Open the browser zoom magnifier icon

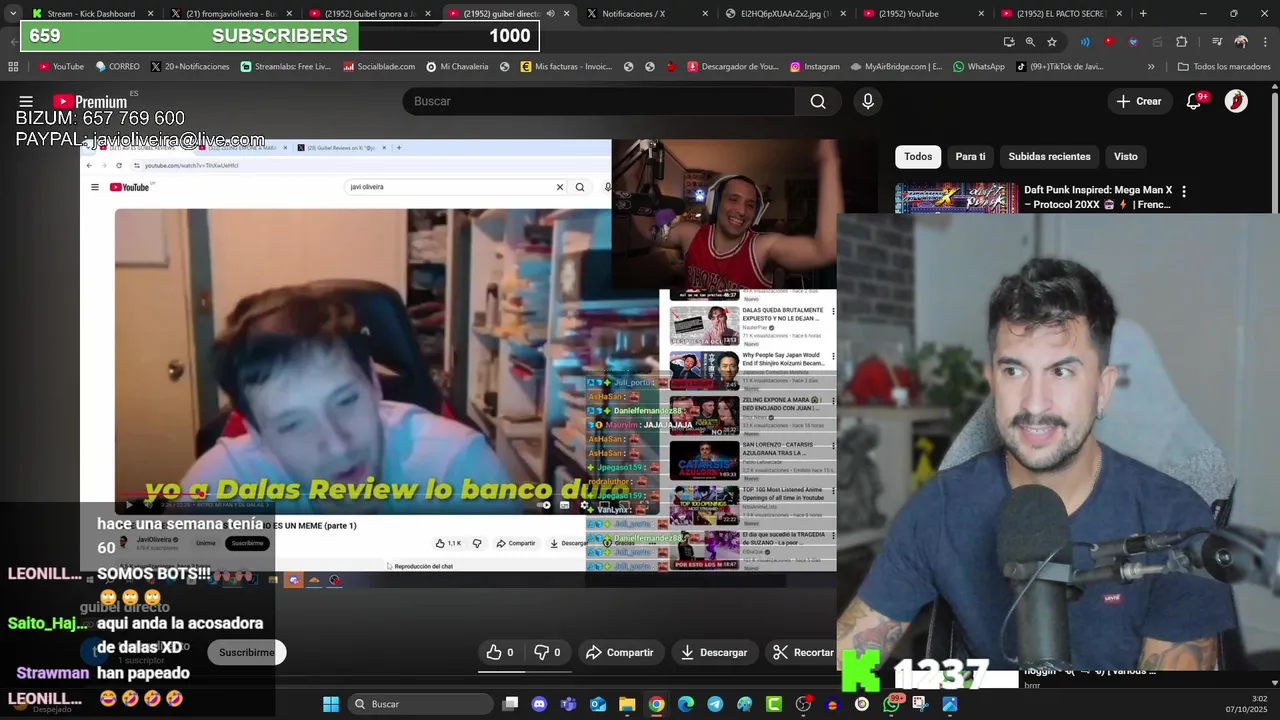pos(1030,42)
